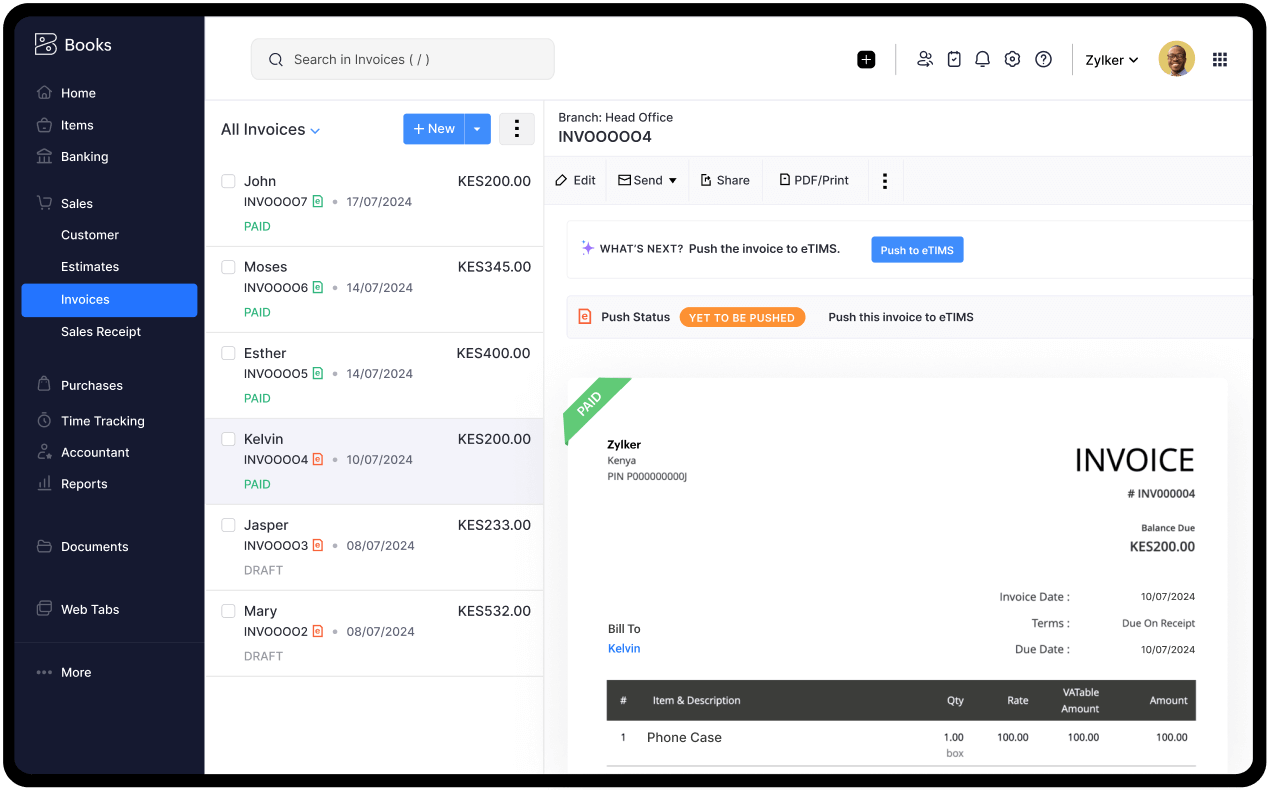Go to Estimates in the sidebar
Screen dimensions: 1270x790
click(x=89, y=266)
